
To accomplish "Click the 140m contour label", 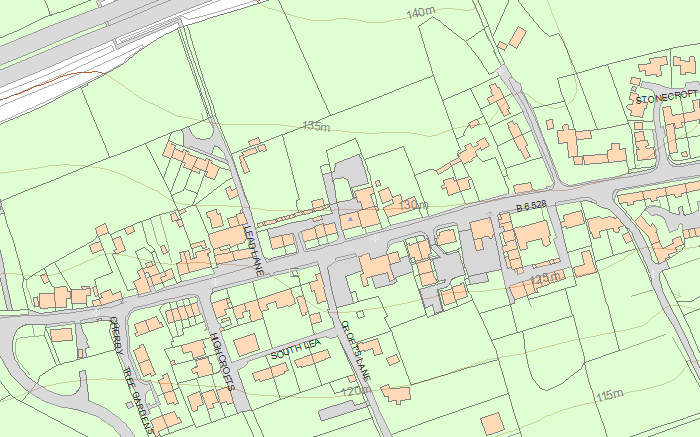I will coord(421,13).
